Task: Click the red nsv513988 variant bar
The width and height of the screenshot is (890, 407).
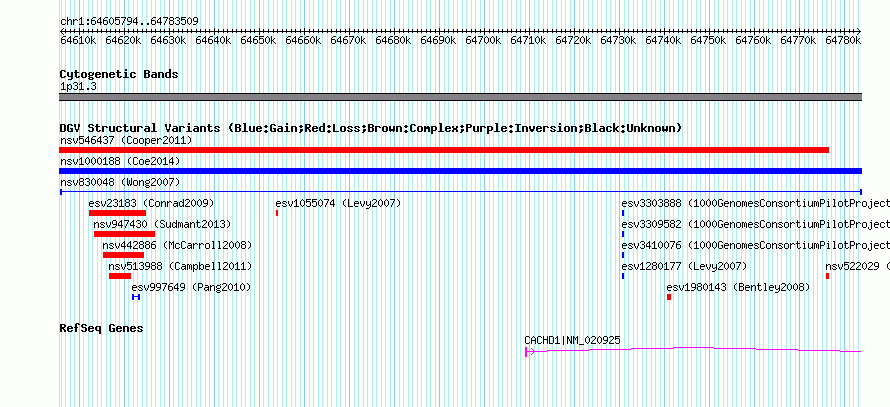Action: point(120,276)
